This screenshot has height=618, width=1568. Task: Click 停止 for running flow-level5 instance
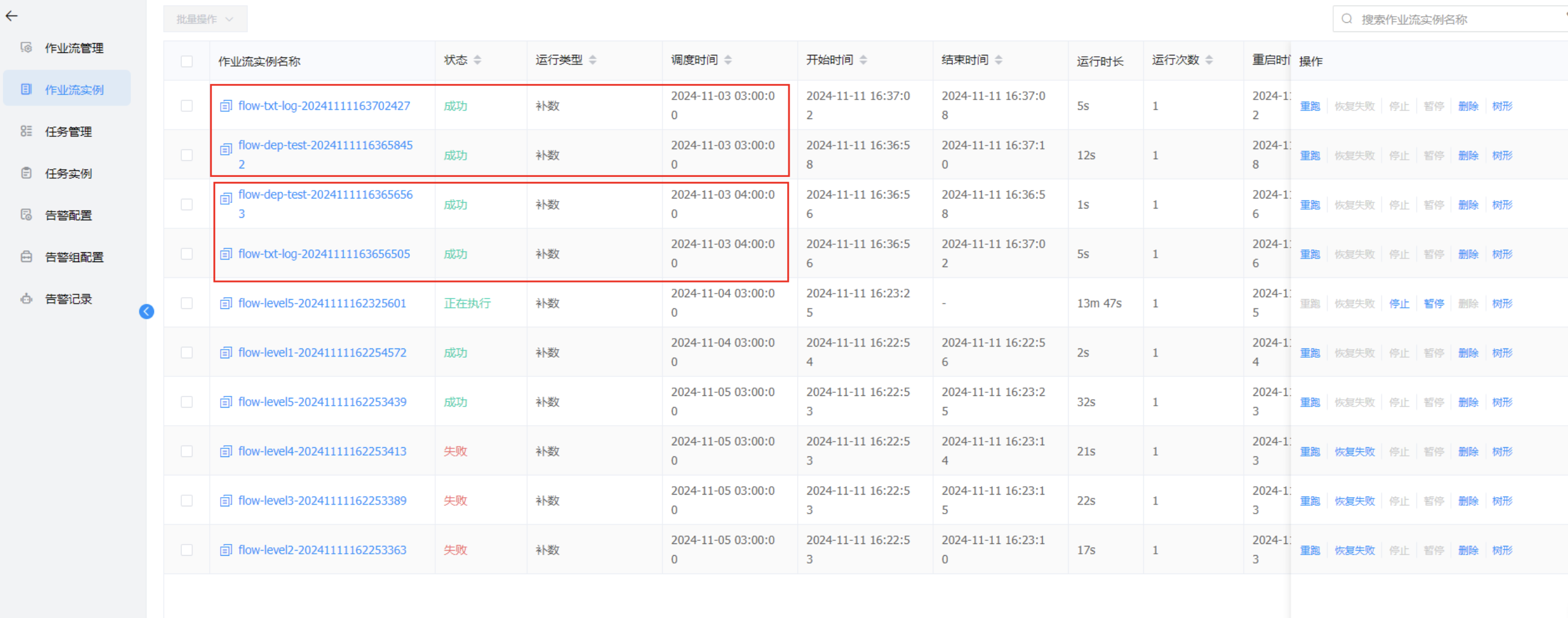[1399, 303]
